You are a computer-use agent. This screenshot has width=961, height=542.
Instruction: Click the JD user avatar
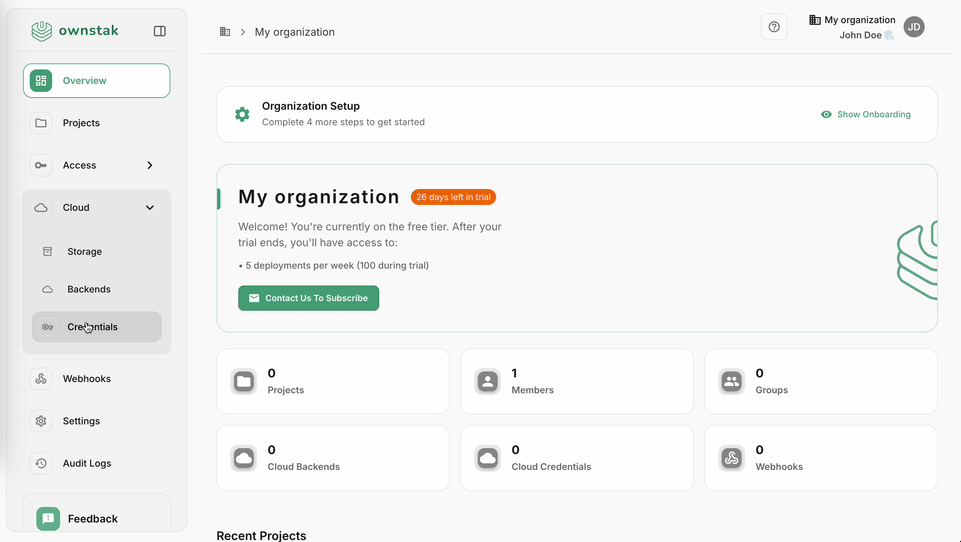(x=914, y=27)
